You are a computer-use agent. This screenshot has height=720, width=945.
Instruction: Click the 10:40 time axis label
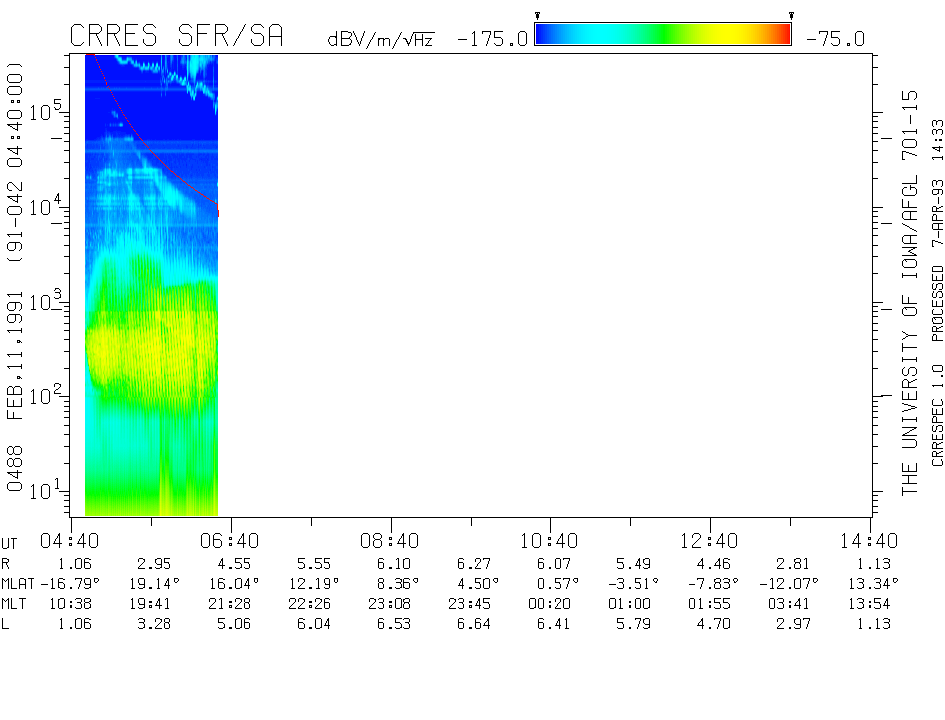pyautogui.click(x=550, y=540)
